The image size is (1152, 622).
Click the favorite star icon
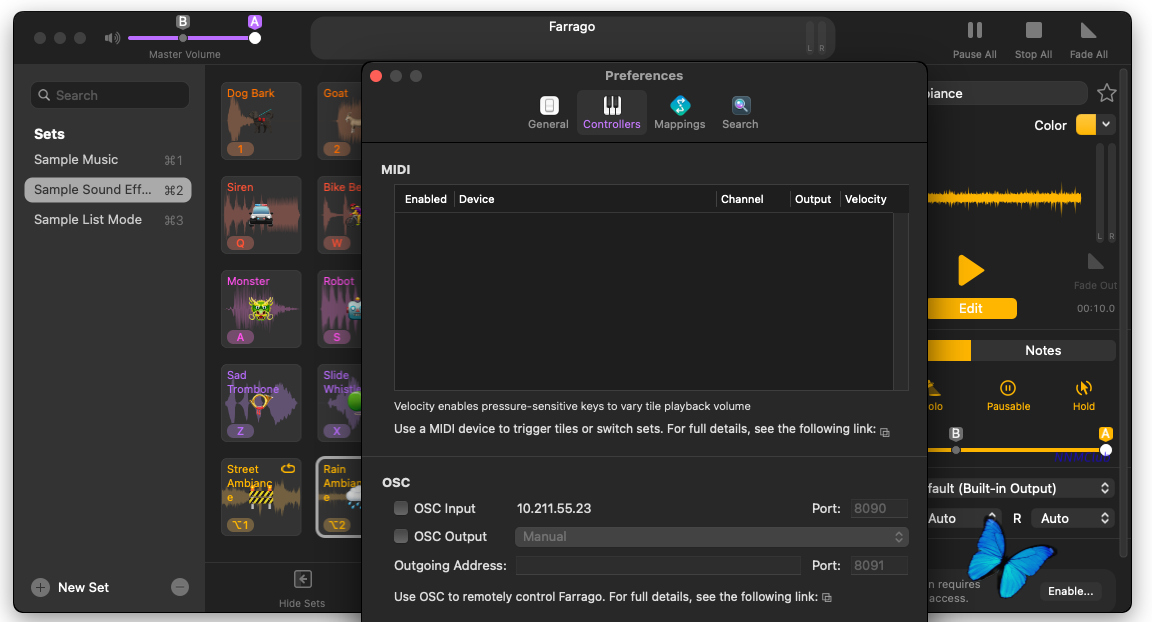(1106, 93)
